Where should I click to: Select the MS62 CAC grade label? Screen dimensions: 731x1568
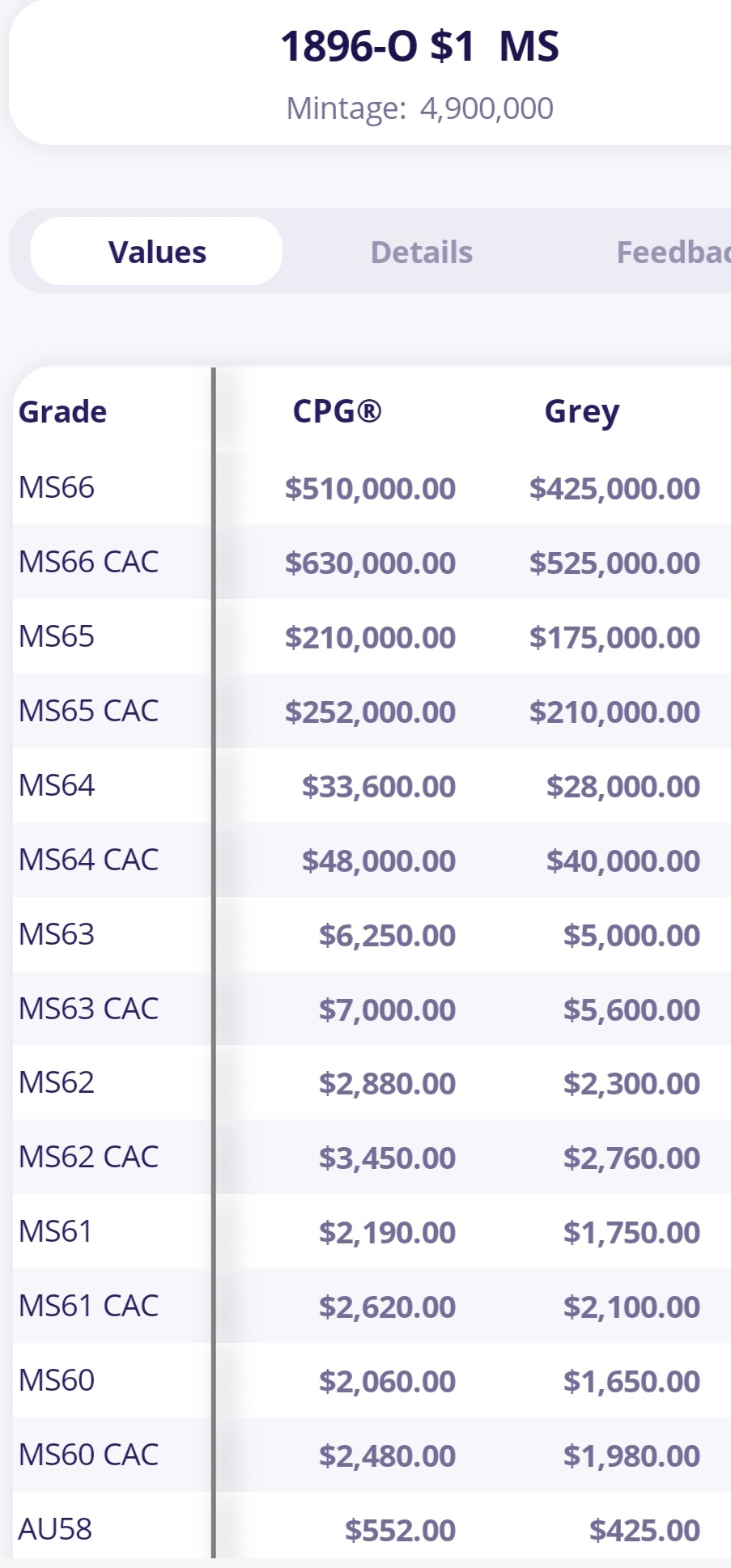pos(89,1157)
